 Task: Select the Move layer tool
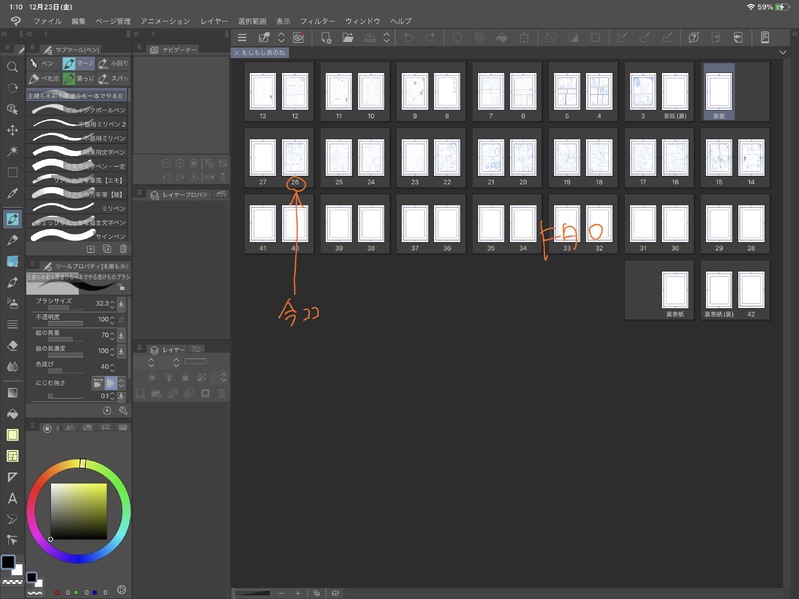coord(12,130)
